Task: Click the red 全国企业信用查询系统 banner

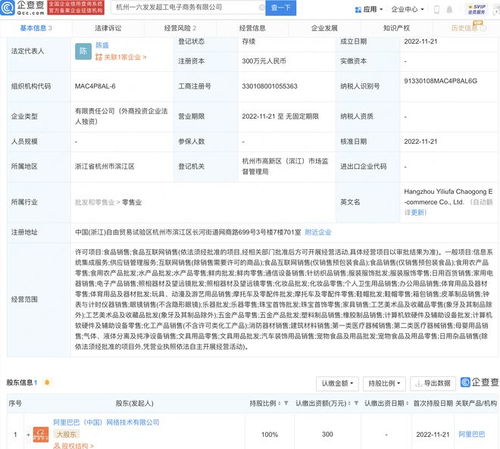Action: [76, 8]
